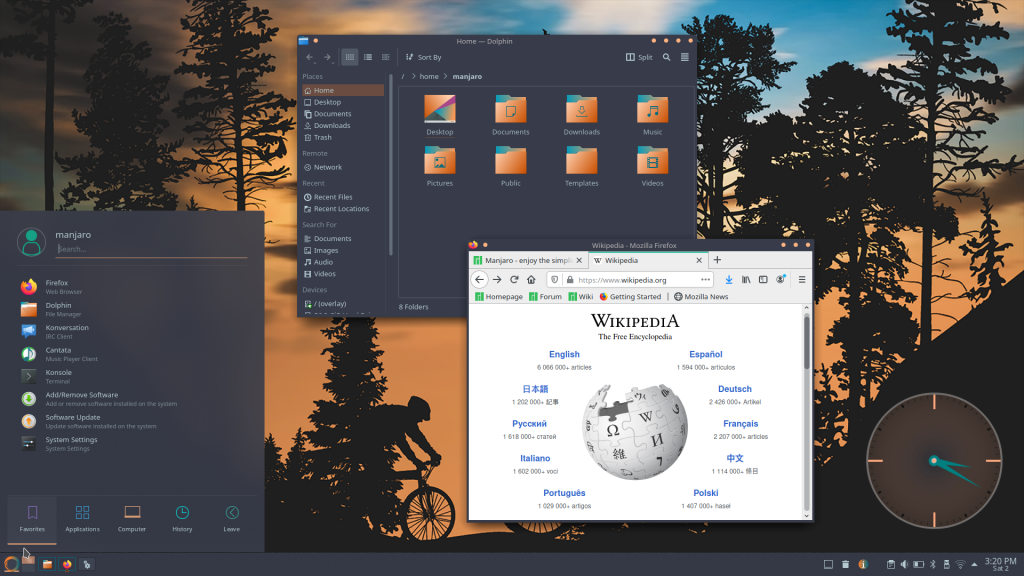Open Dolphin's hamburger control menu
Image resolution: width=1024 pixels, height=576 pixels.
click(x=685, y=57)
